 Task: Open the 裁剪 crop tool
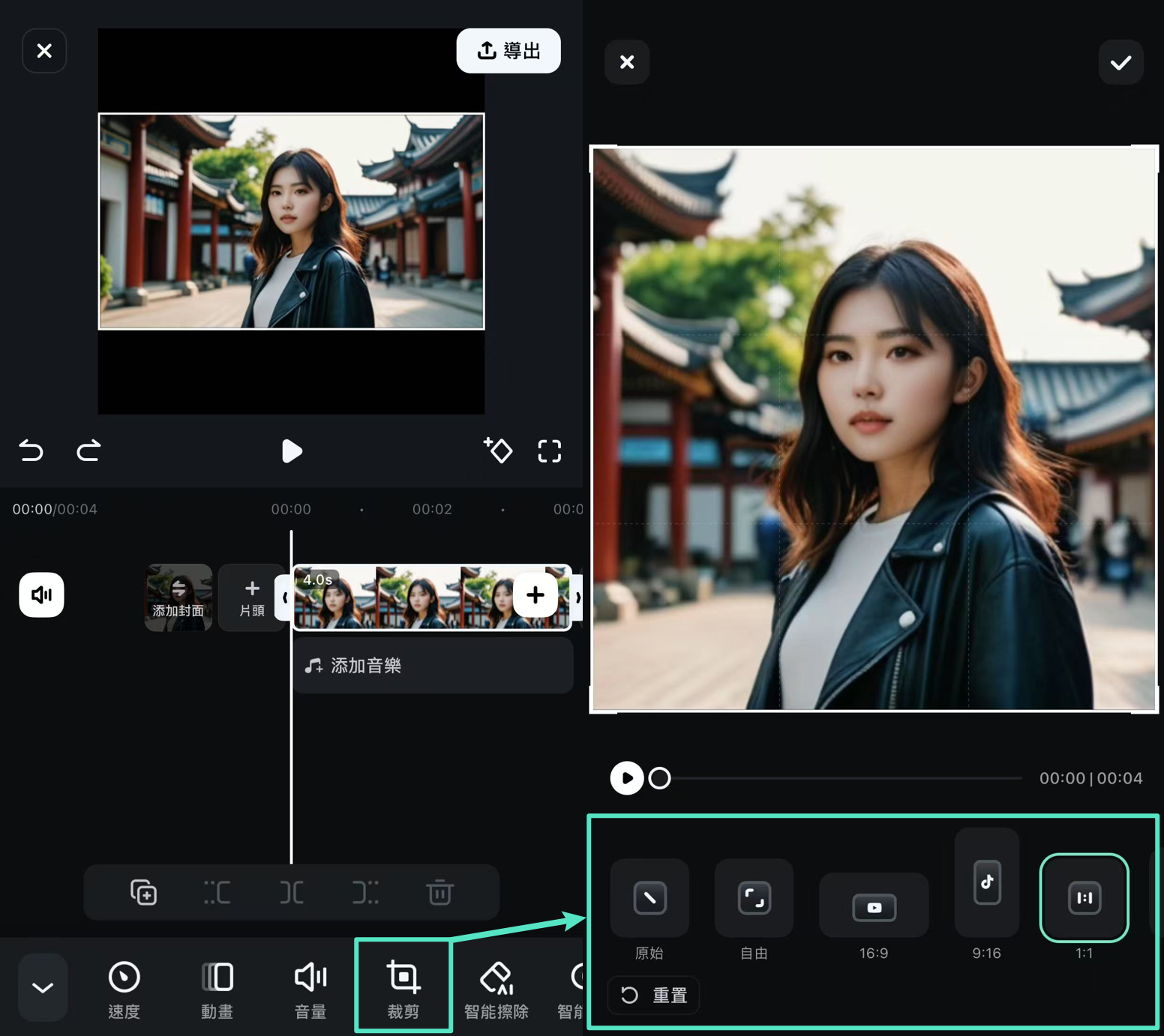click(x=403, y=987)
